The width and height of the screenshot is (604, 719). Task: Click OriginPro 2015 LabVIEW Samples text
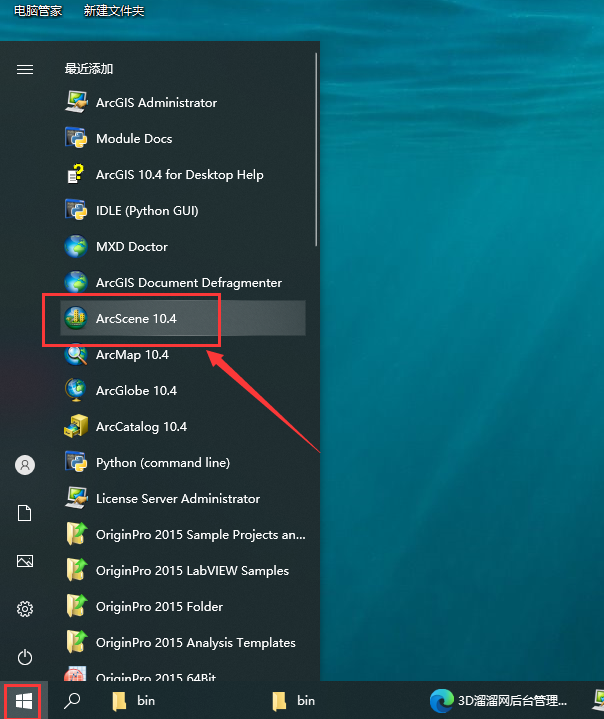click(x=193, y=570)
